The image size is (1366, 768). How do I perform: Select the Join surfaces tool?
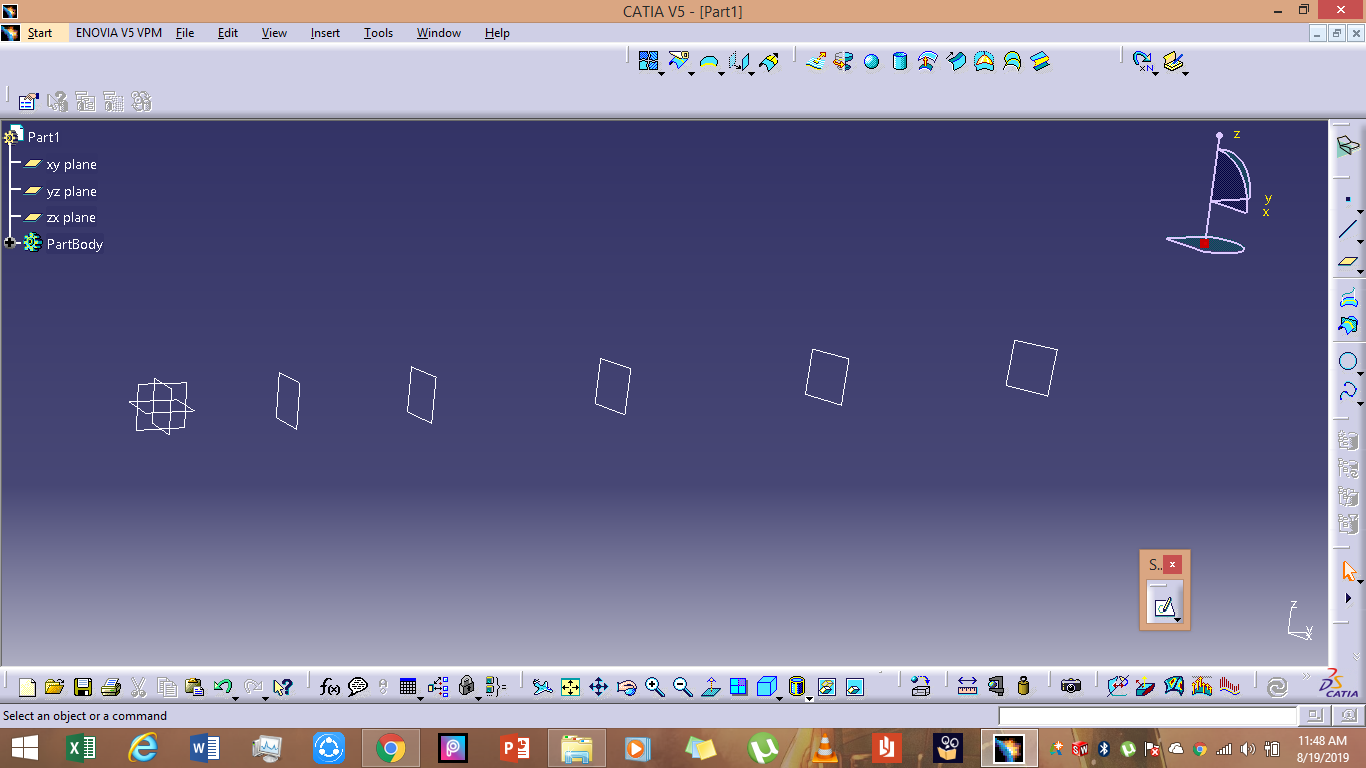(648, 61)
